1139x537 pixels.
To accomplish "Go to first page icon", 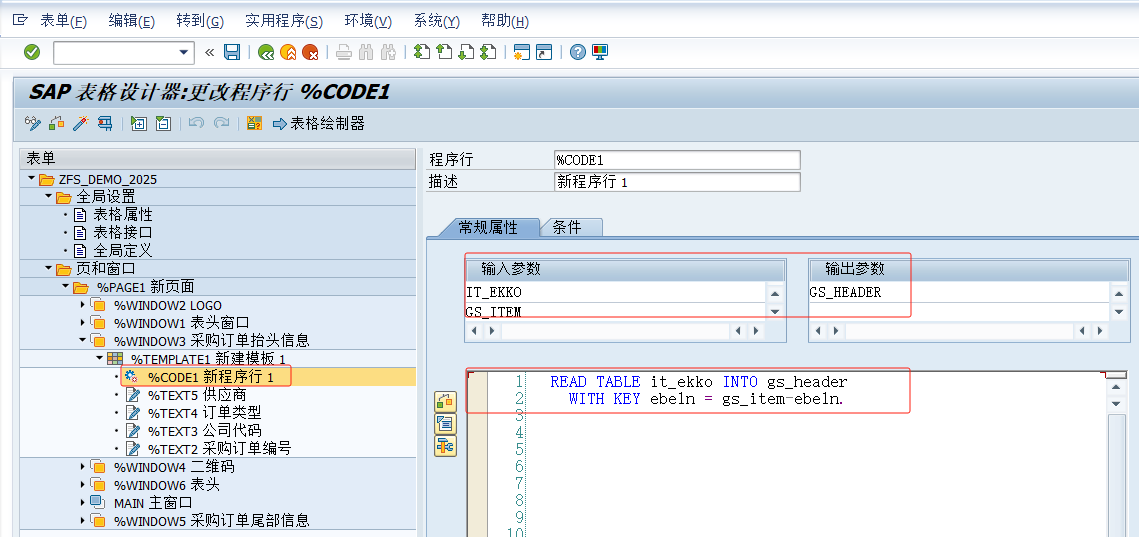I will coord(422,52).
